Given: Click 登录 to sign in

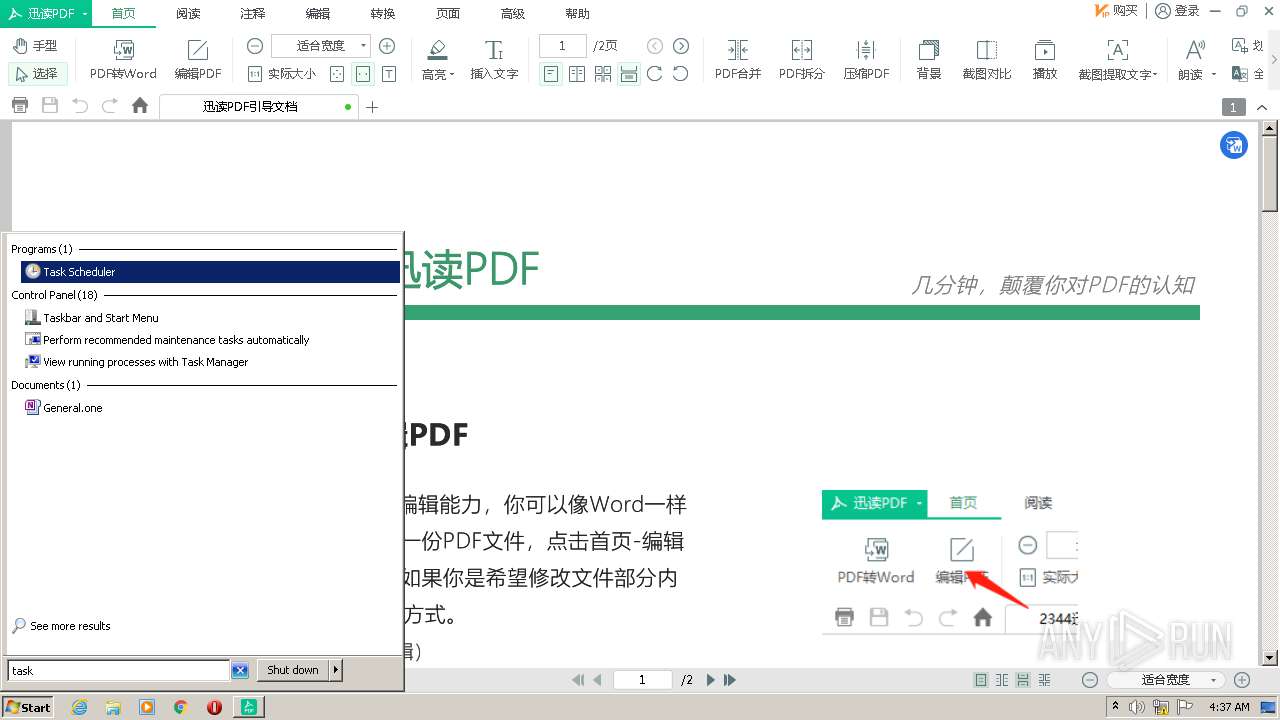Looking at the screenshot, I should (1177, 11).
